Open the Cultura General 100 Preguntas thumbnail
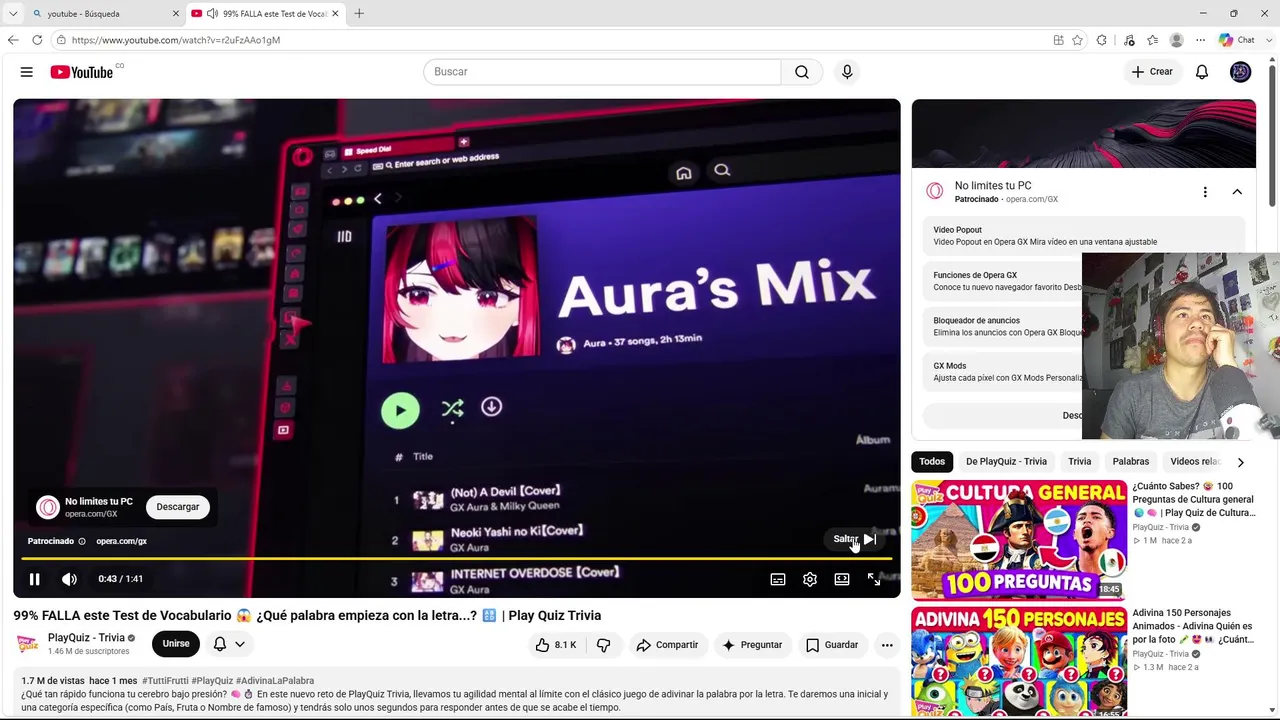This screenshot has width=1280, height=720. pos(1019,539)
